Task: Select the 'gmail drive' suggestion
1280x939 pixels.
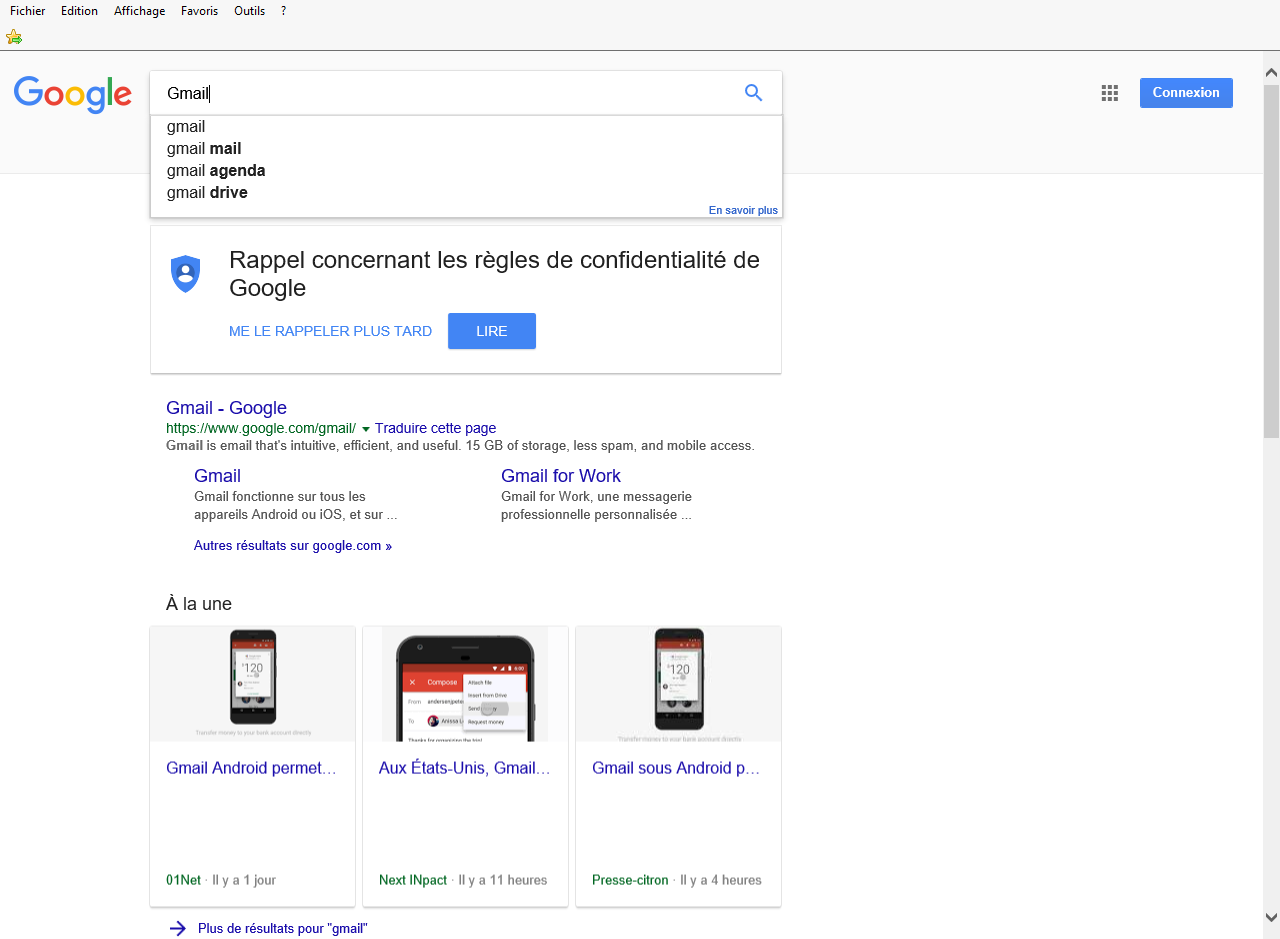Action: click(x=466, y=193)
